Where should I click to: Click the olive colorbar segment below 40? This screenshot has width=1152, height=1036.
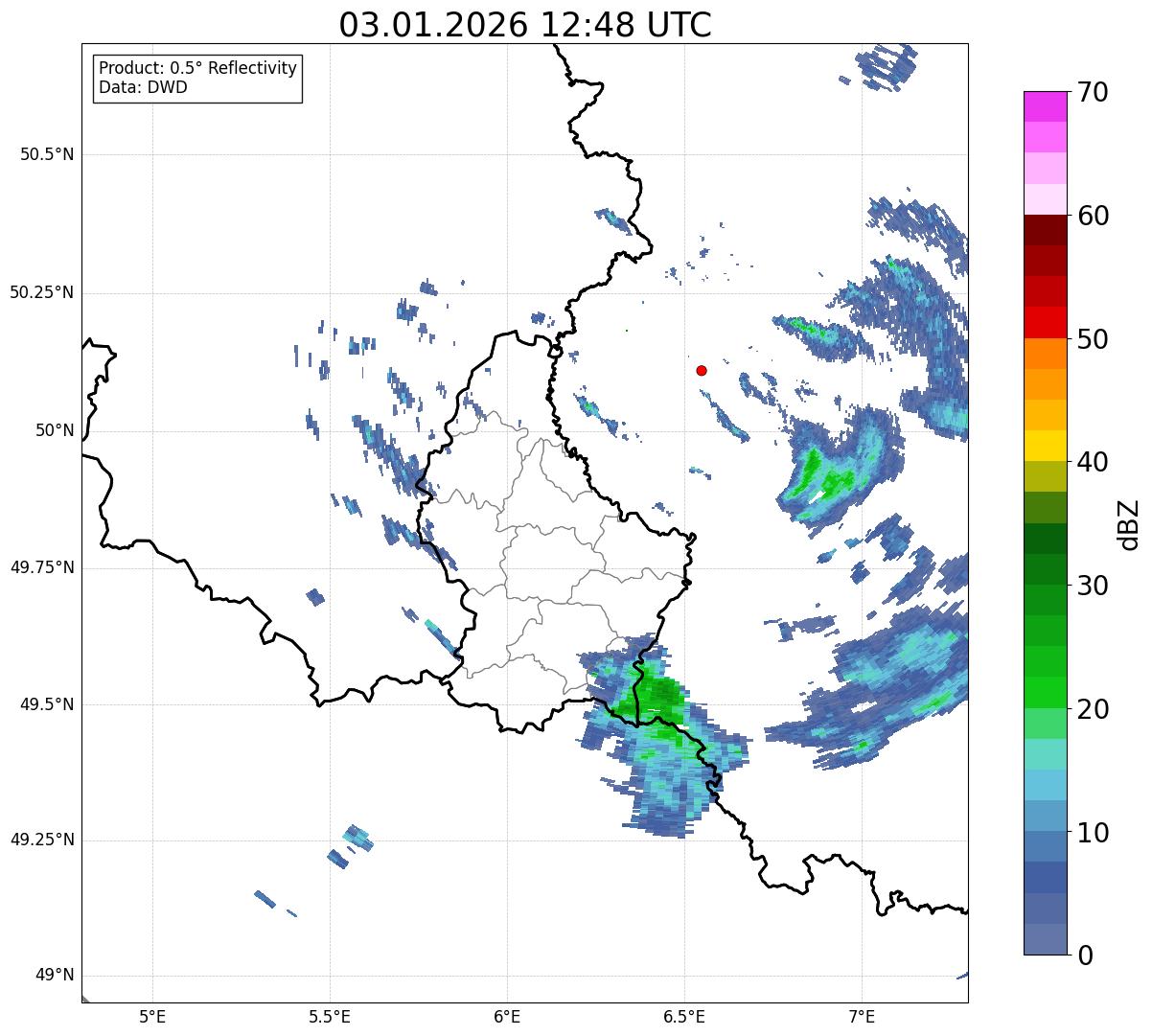pyautogui.click(x=1045, y=476)
